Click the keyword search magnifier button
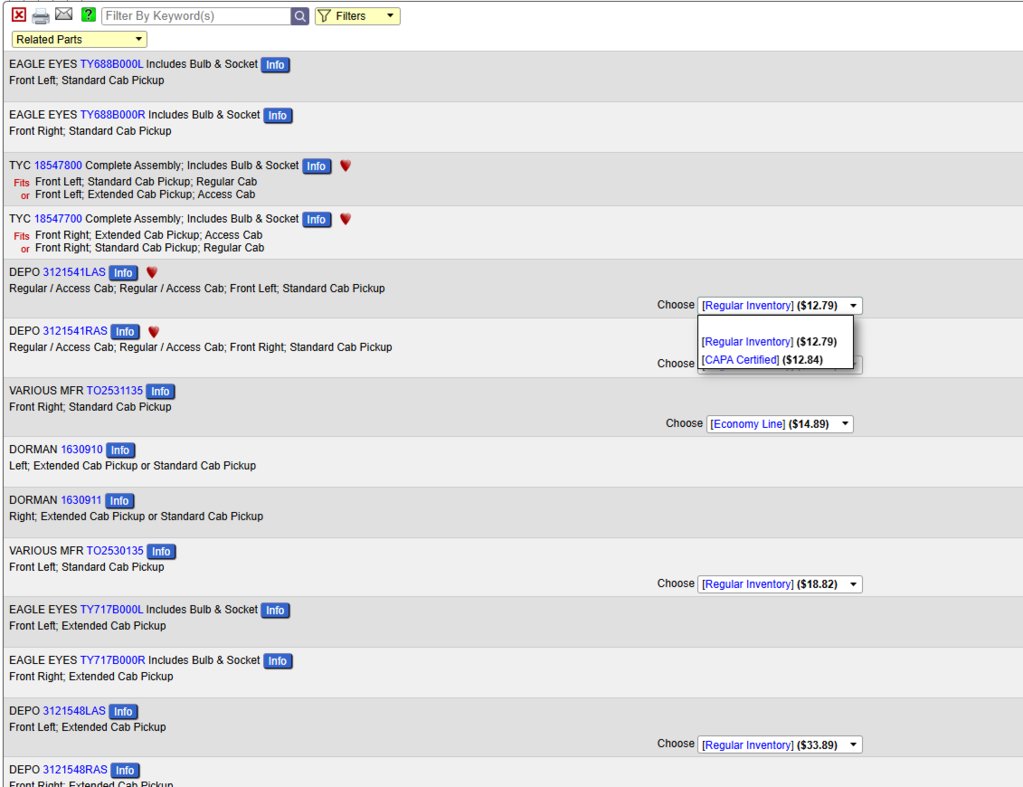This screenshot has height=787, width=1023. [x=299, y=16]
